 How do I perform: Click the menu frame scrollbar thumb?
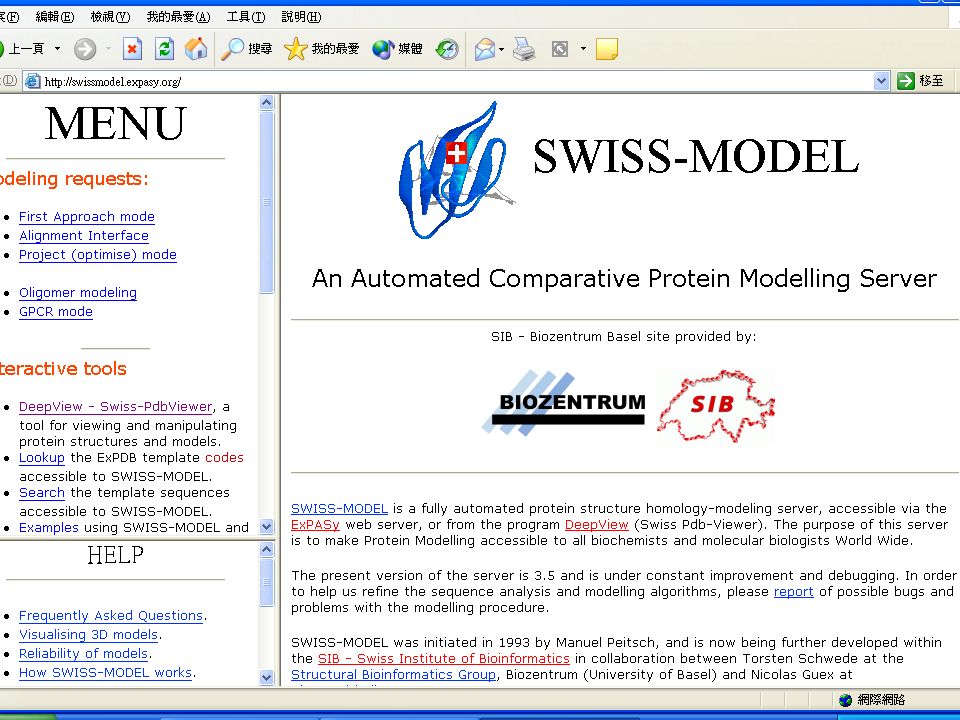click(266, 202)
